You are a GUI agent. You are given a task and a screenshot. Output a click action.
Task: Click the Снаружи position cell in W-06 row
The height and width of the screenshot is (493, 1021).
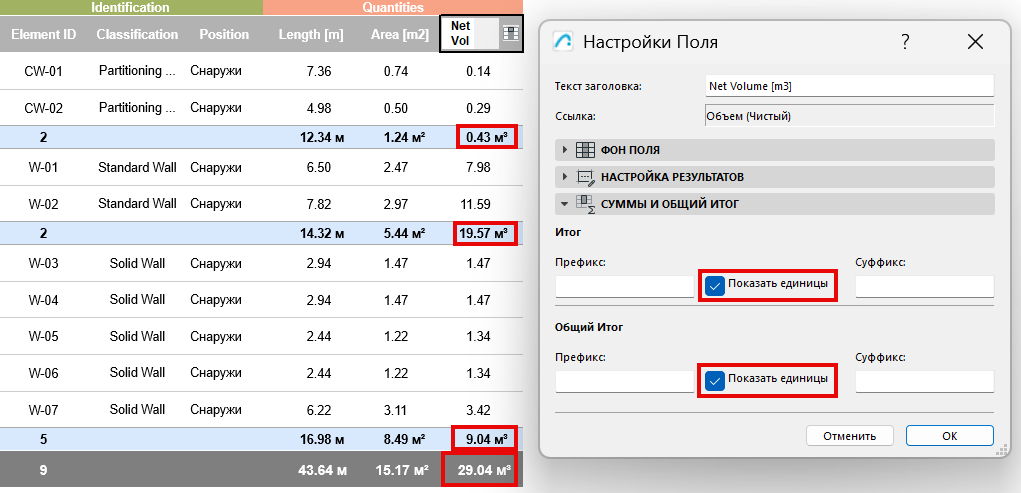(216, 373)
